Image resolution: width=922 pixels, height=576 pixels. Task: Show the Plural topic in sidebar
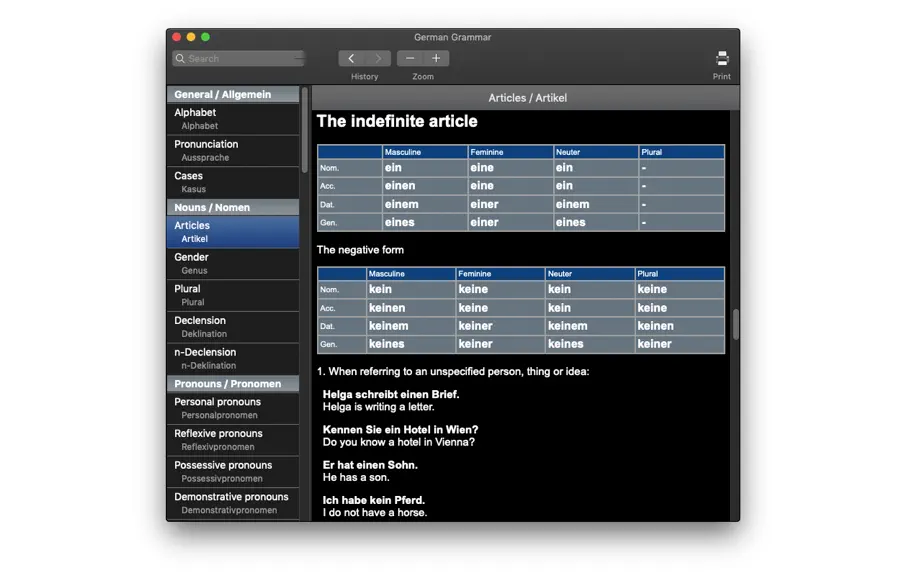[233, 295]
